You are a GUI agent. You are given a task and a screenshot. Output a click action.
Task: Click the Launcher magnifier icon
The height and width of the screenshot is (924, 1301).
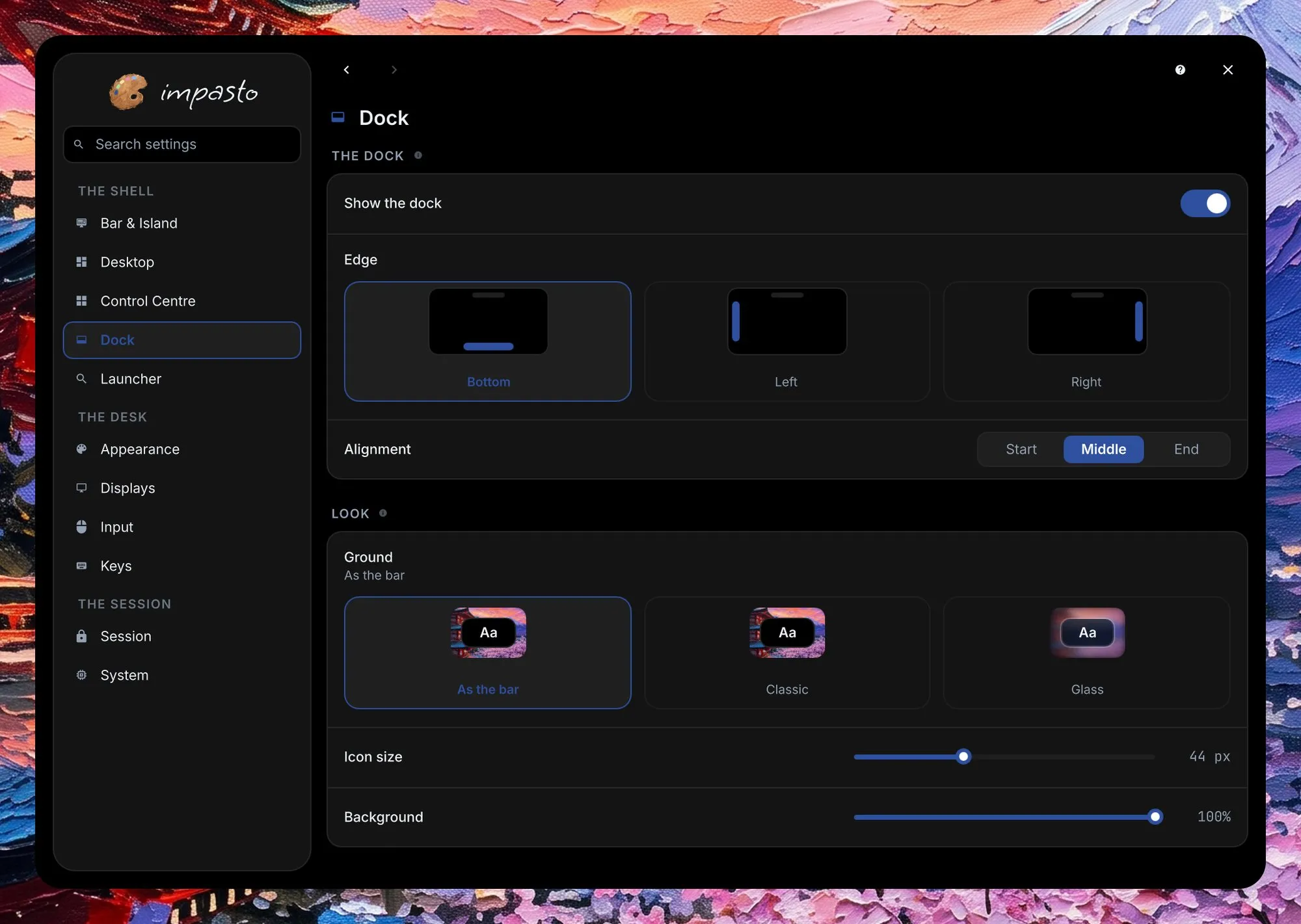(x=81, y=378)
